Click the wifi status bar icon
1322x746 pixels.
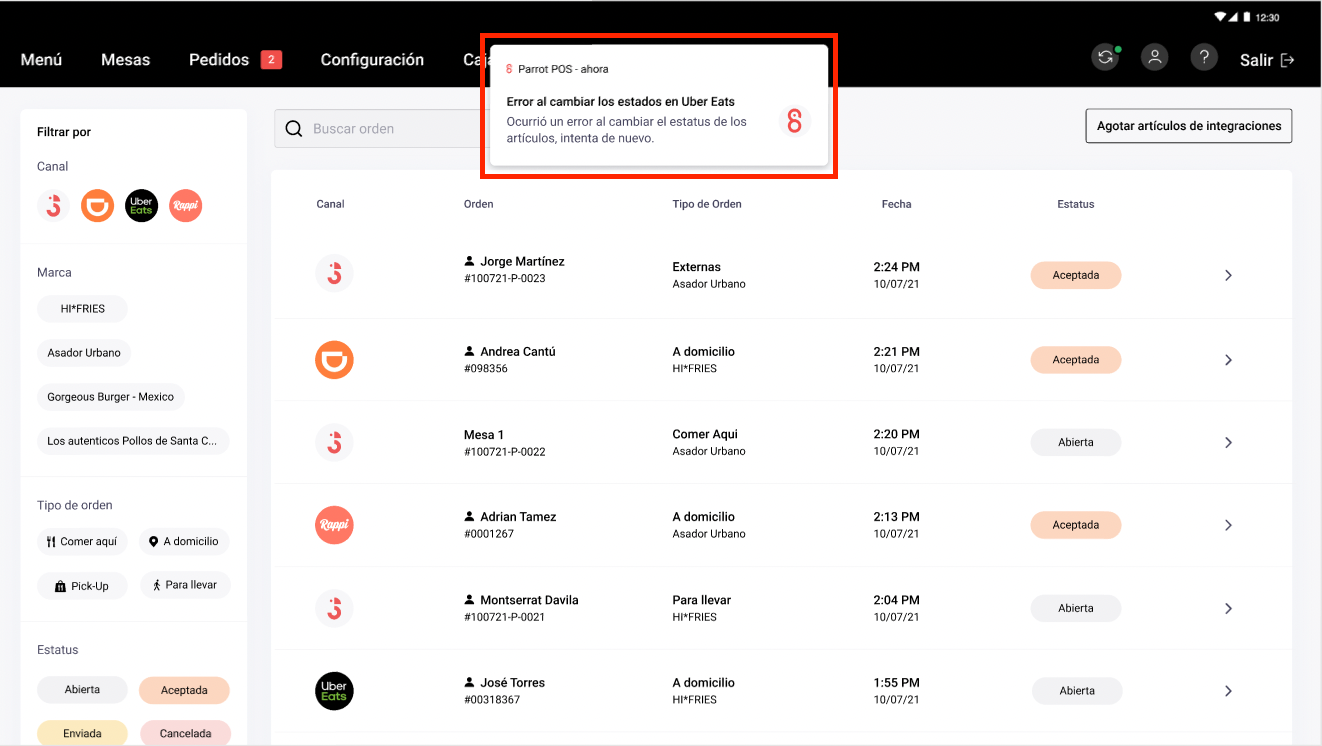click(x=1220, y=17)
